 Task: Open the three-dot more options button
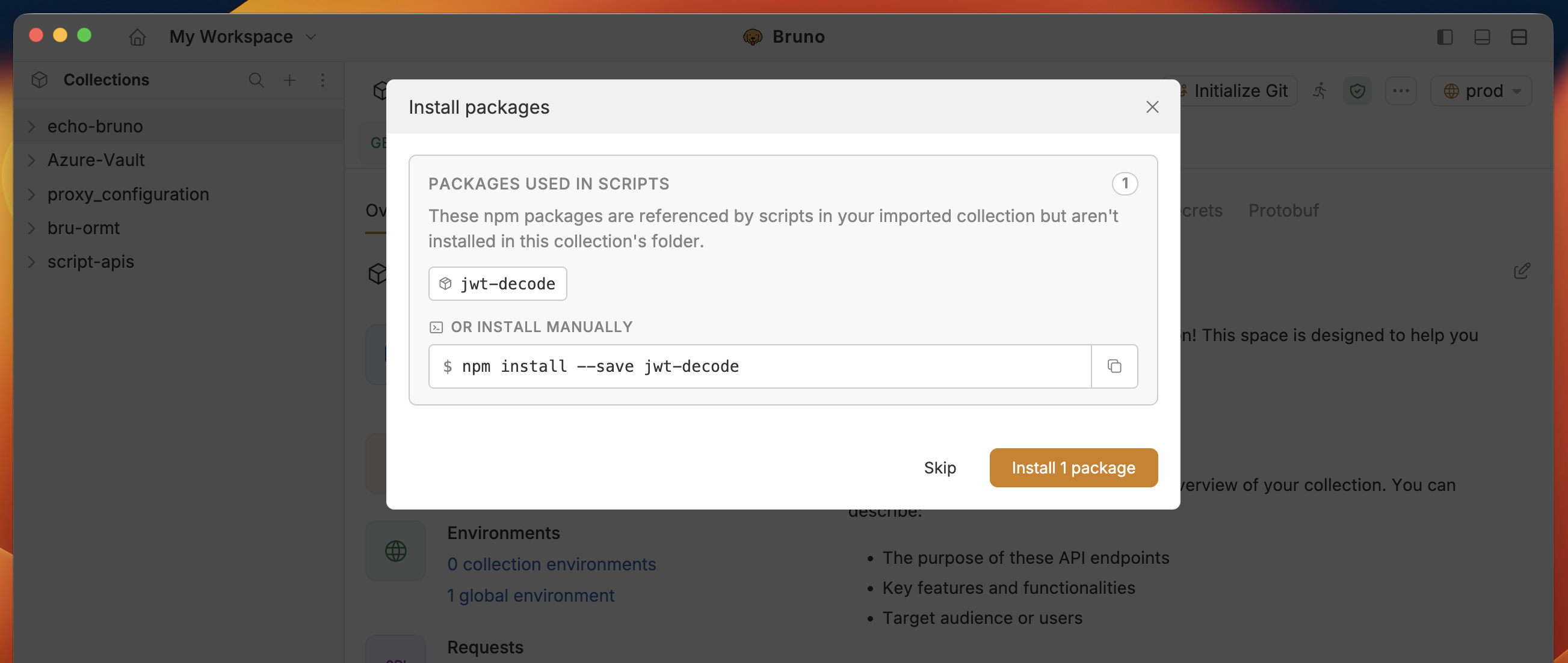(x=1401, y=91)
